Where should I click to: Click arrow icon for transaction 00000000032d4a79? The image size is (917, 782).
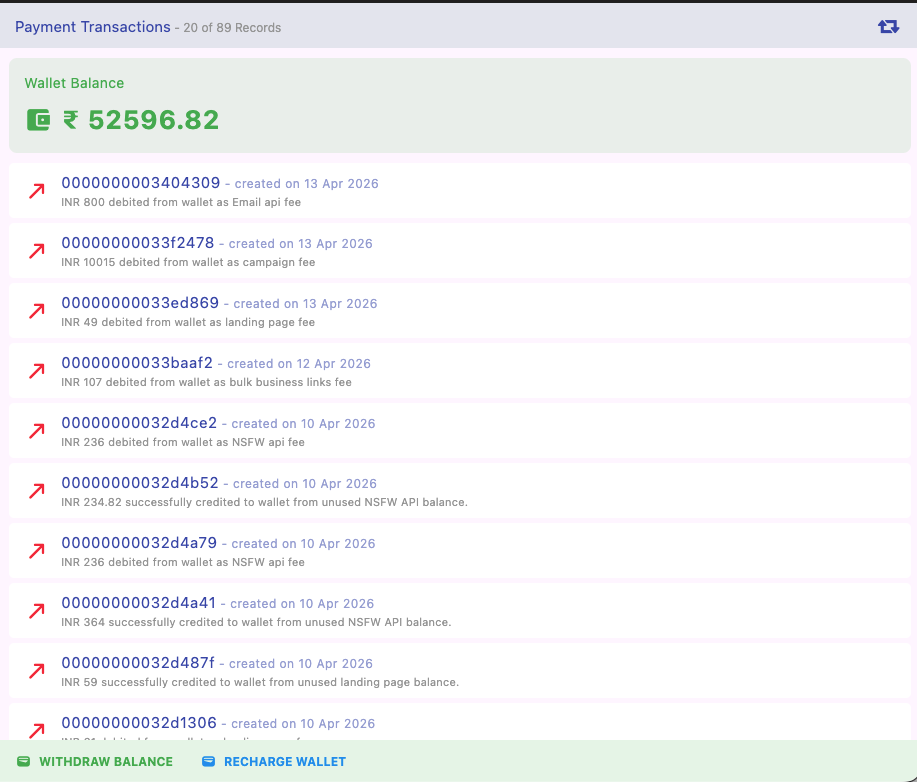(37, 551)
